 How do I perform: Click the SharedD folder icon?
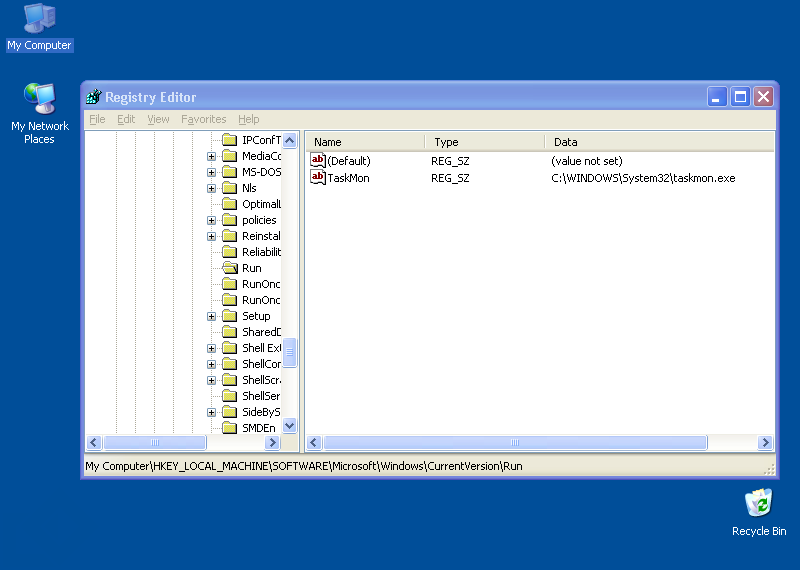(230, 332)
